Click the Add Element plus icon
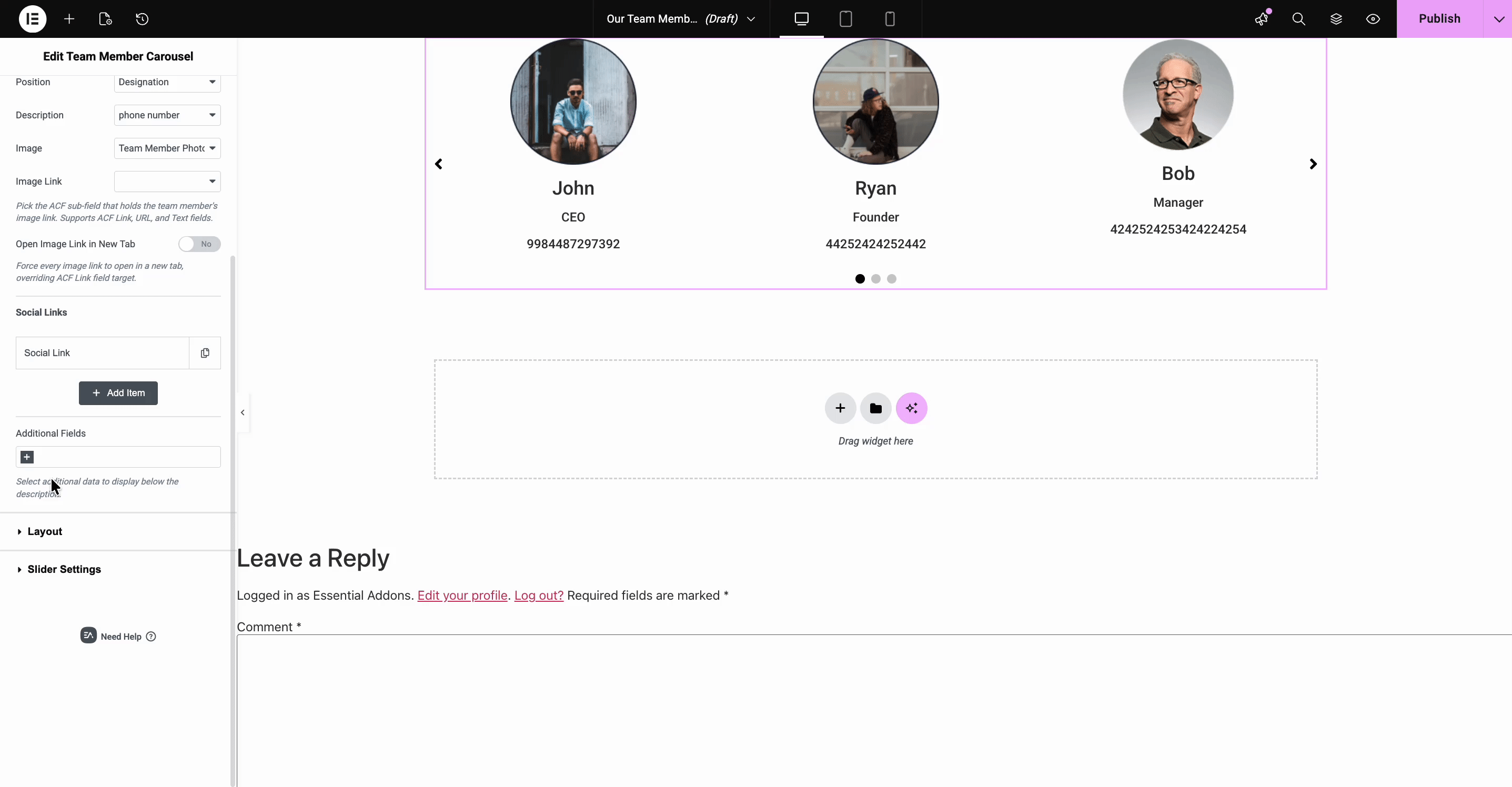Image resolution: width=1512 pixels, height=787 pixels. (x=69, y=19)
